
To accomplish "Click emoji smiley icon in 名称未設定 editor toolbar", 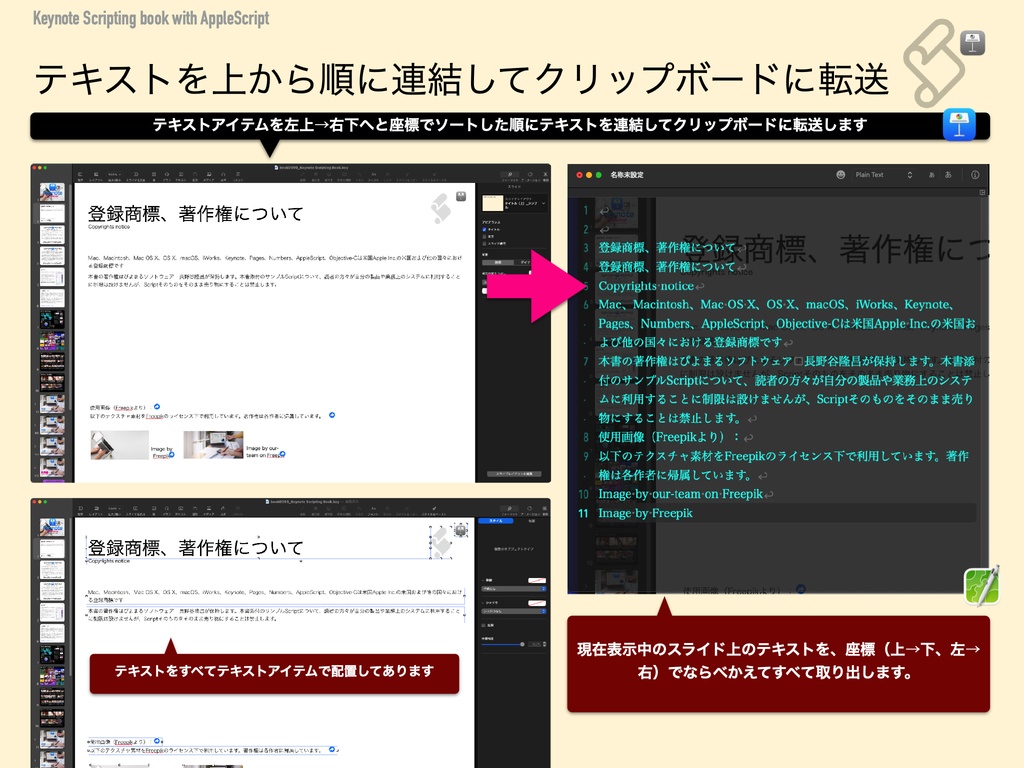I will 840,174.
